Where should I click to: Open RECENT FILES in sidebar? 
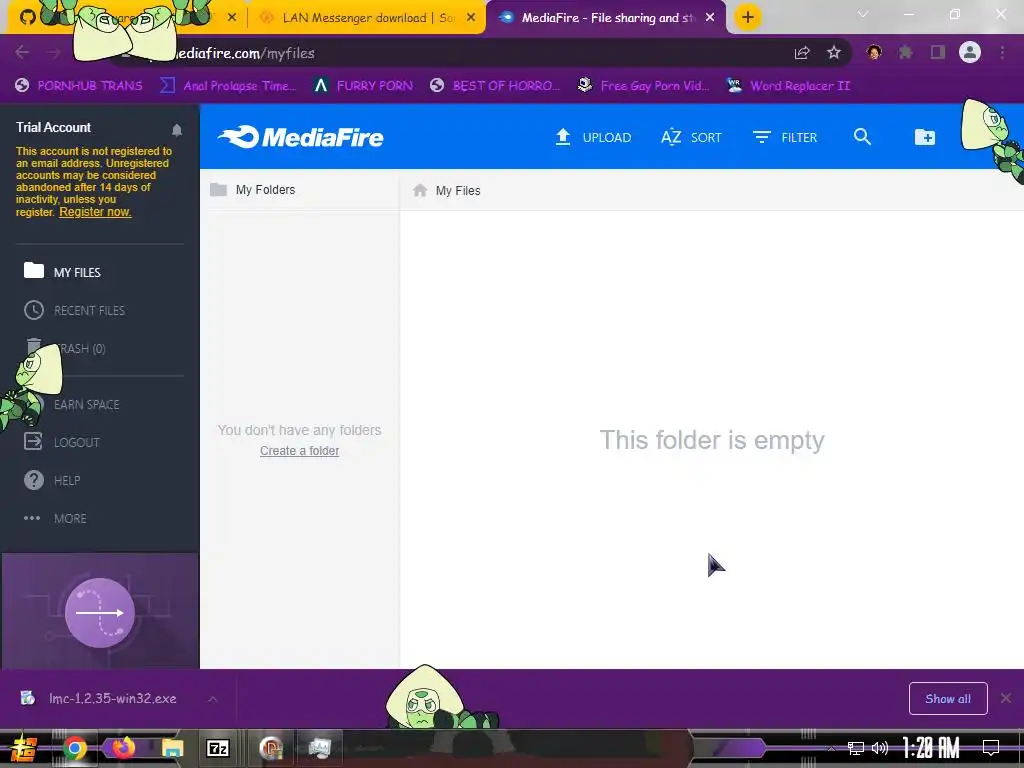tap(74, 310)
